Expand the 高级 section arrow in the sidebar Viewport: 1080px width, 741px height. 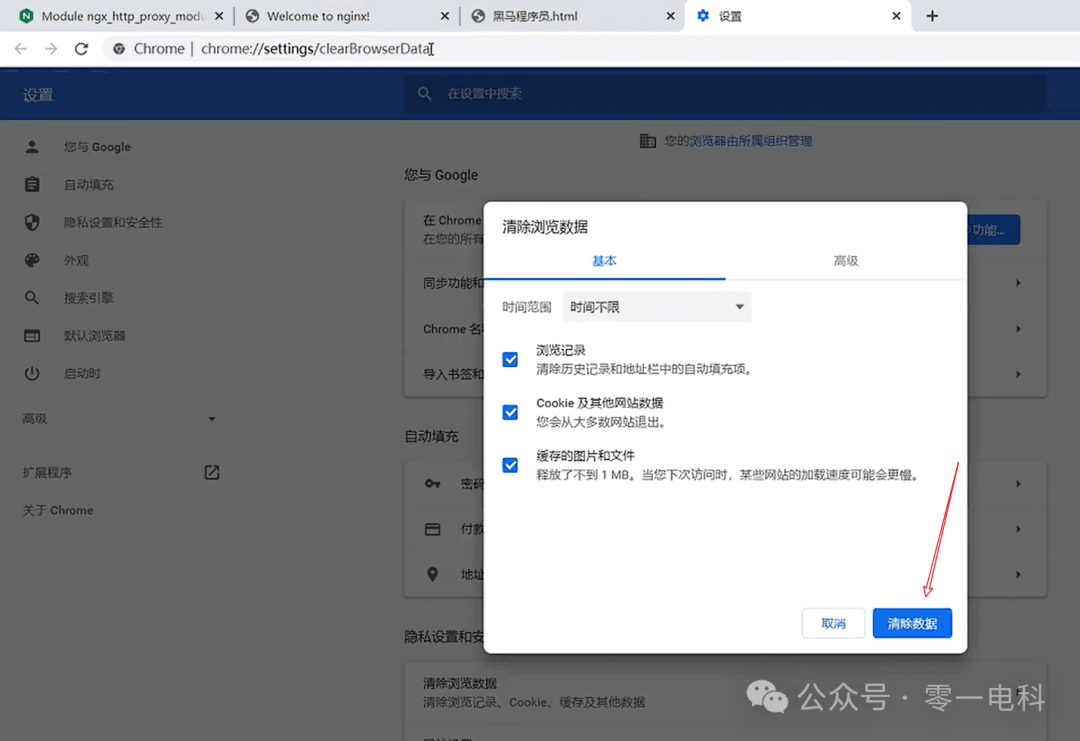pyautogui.click(x=211, y=419)
